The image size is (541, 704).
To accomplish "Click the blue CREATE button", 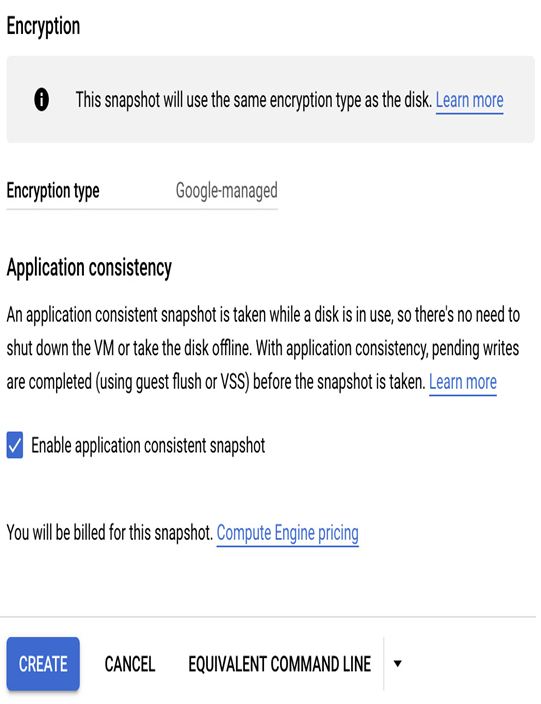I will click(x=43, y=664).
